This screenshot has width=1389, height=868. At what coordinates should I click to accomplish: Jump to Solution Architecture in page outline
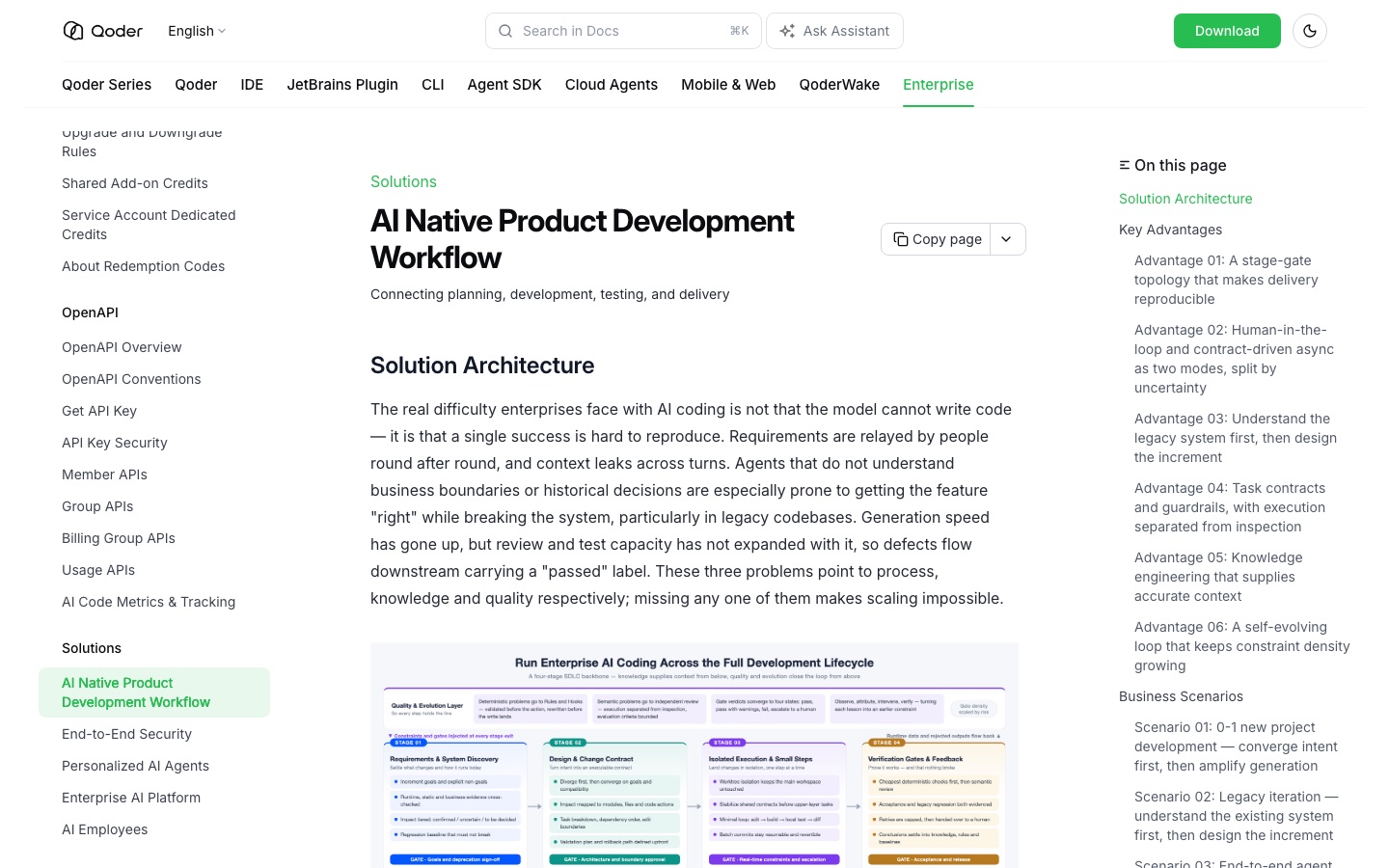pyautogui.click(x=1185, y=199)
